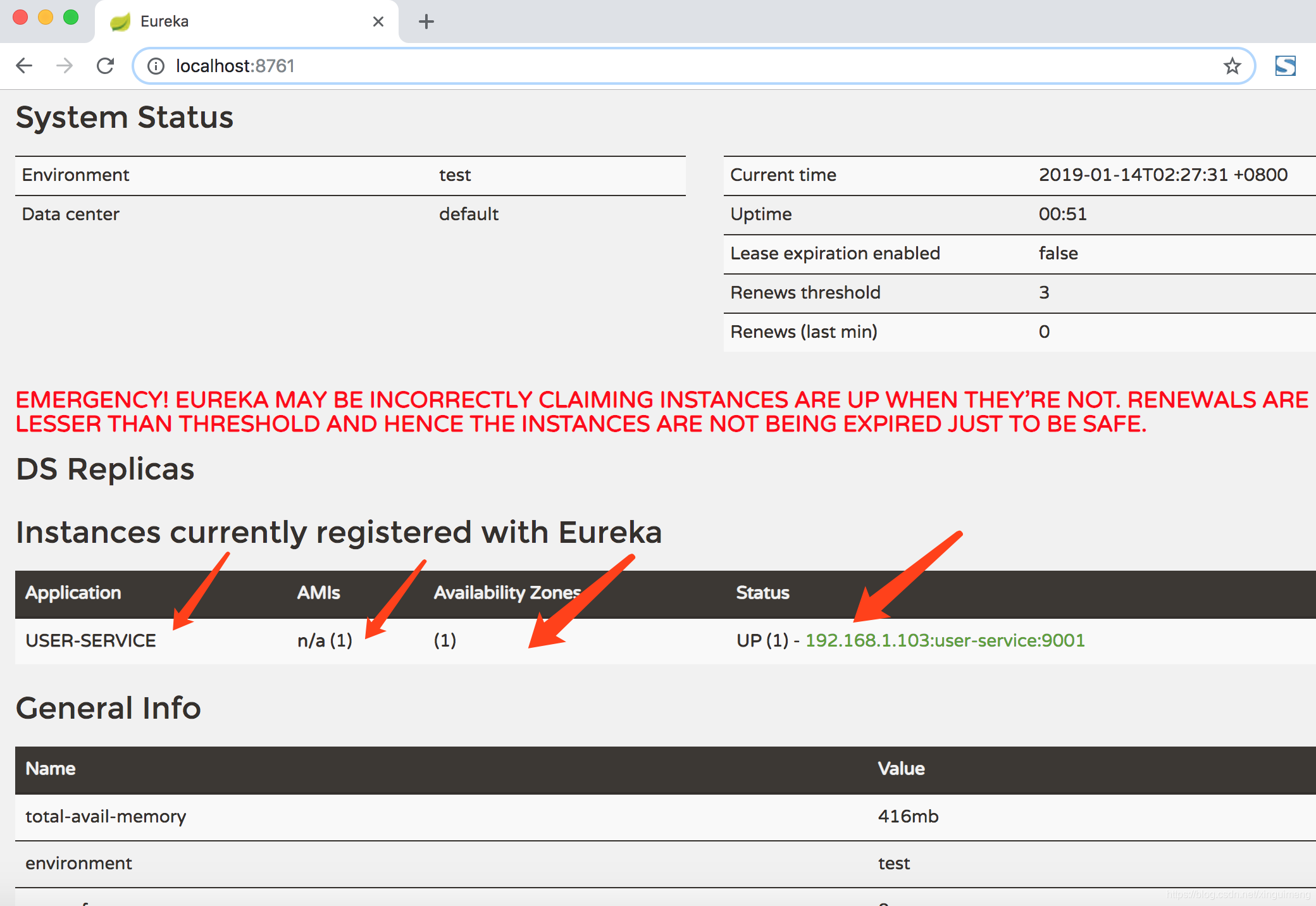This screenshot has height=906, width=1316.
Task: Click the false lease expiration value
Action: click(1058, 254)
